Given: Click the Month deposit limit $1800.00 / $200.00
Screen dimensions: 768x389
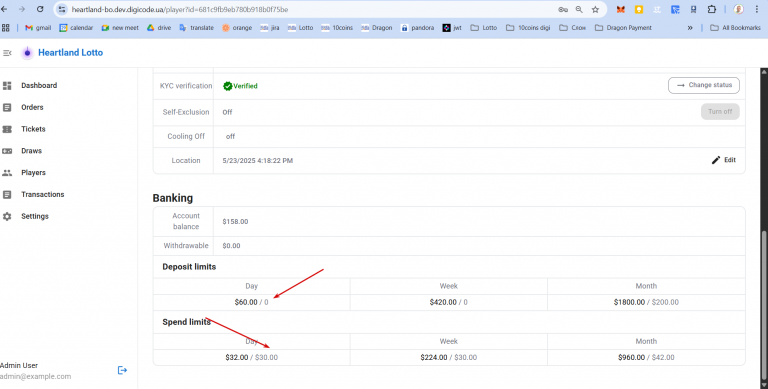Looking at the screenshot, I should pyautogui.click(x=646, y=302).
